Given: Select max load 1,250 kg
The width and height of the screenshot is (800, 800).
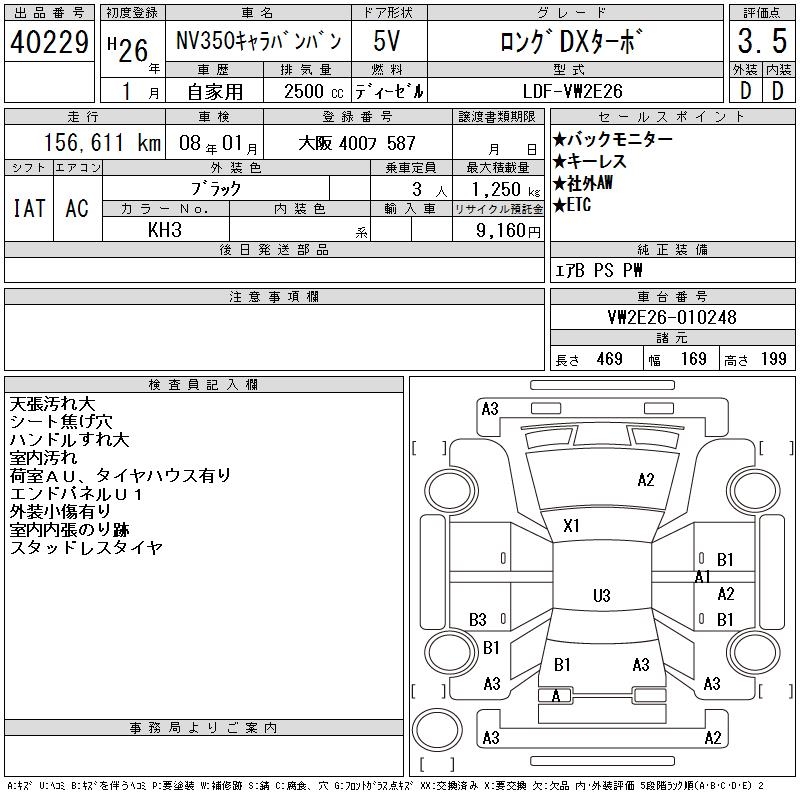Looking at the screenshot, I should click(x=505, y=189).
